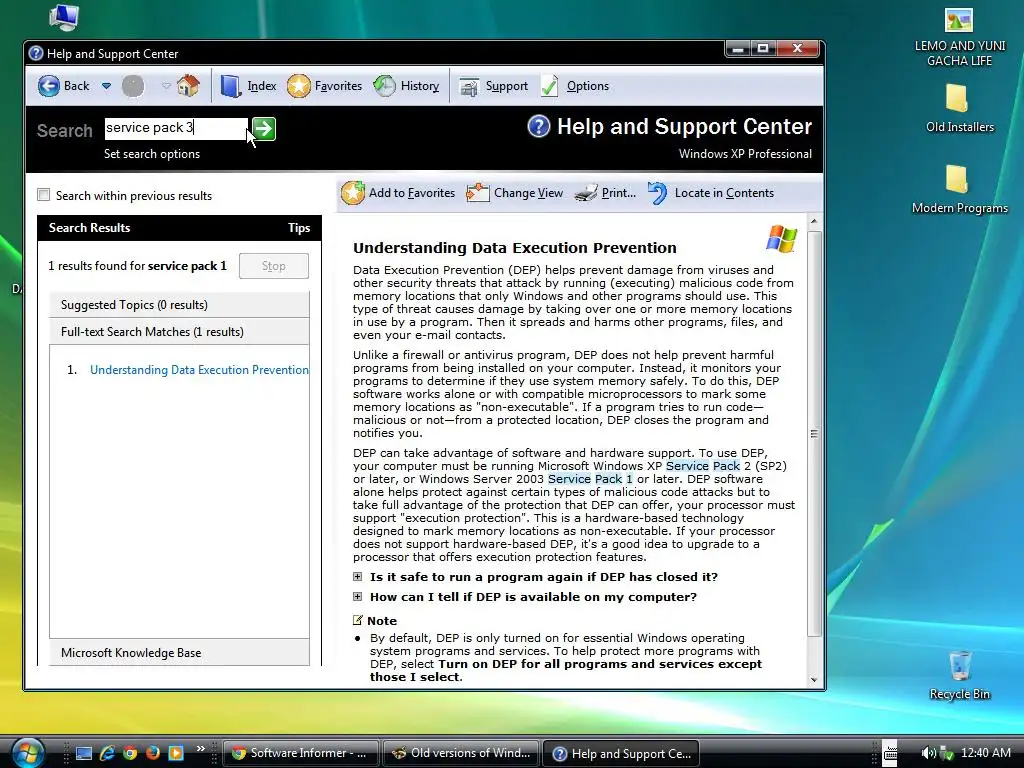Open the Index book icon

click(x=231, y=86)
